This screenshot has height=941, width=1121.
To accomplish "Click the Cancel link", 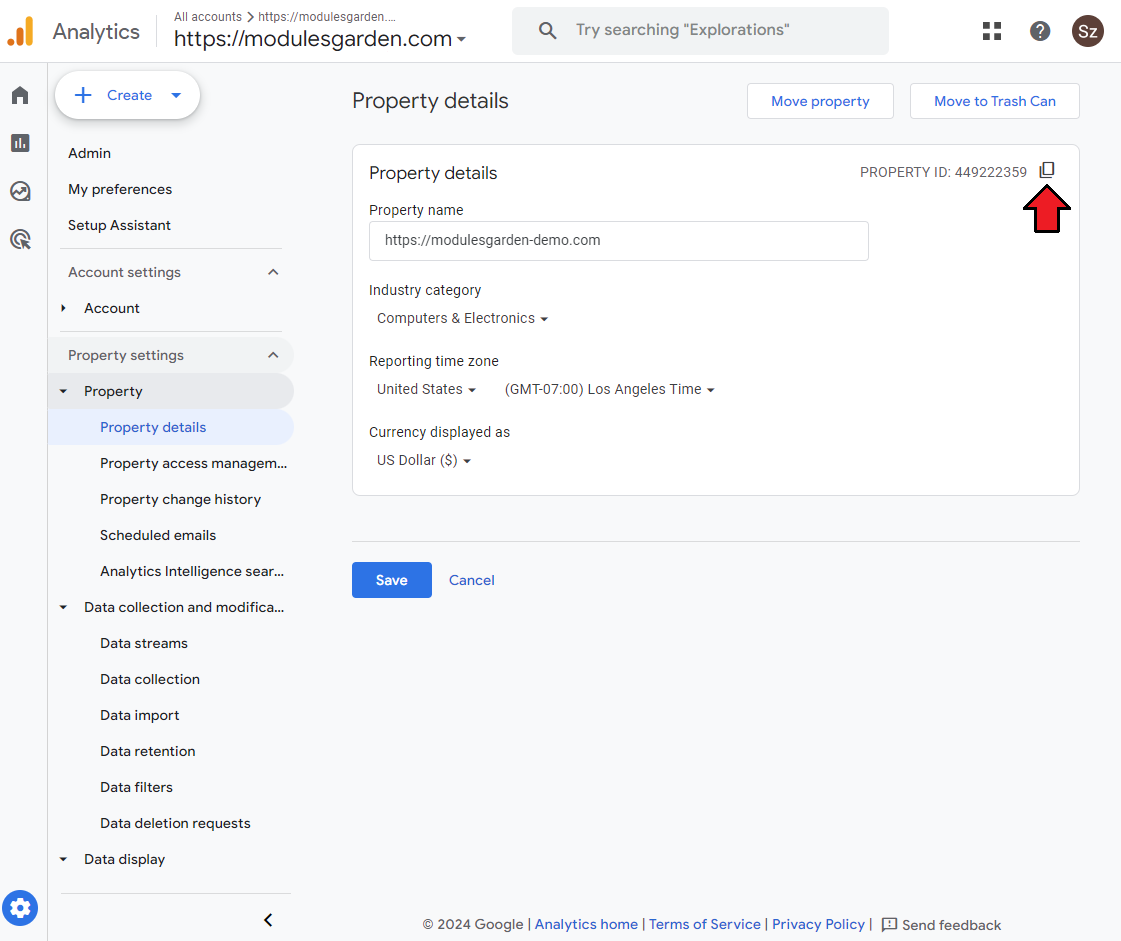I will coord(471,580).
